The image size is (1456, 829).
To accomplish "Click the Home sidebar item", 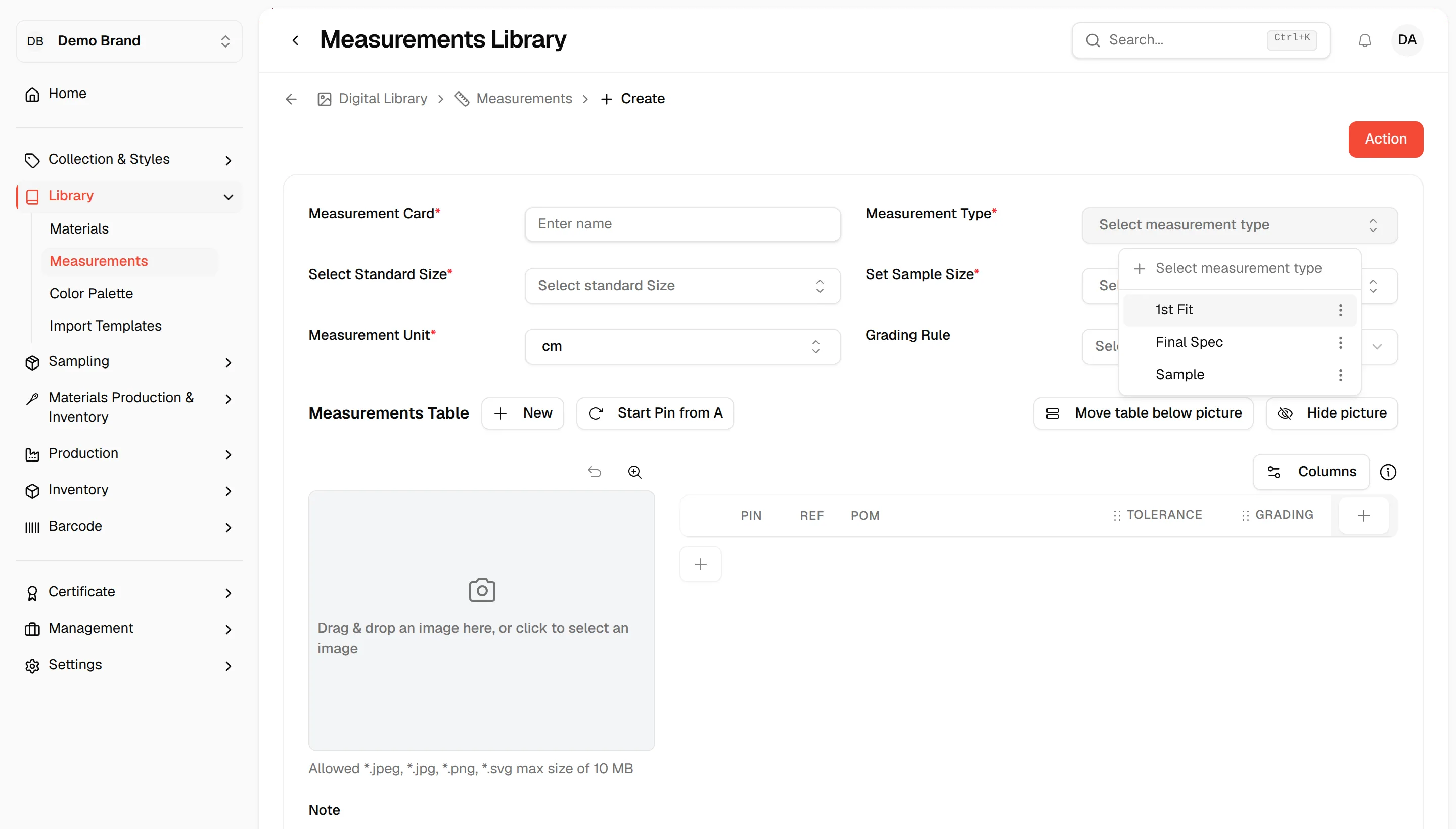I will click(129, 94).
